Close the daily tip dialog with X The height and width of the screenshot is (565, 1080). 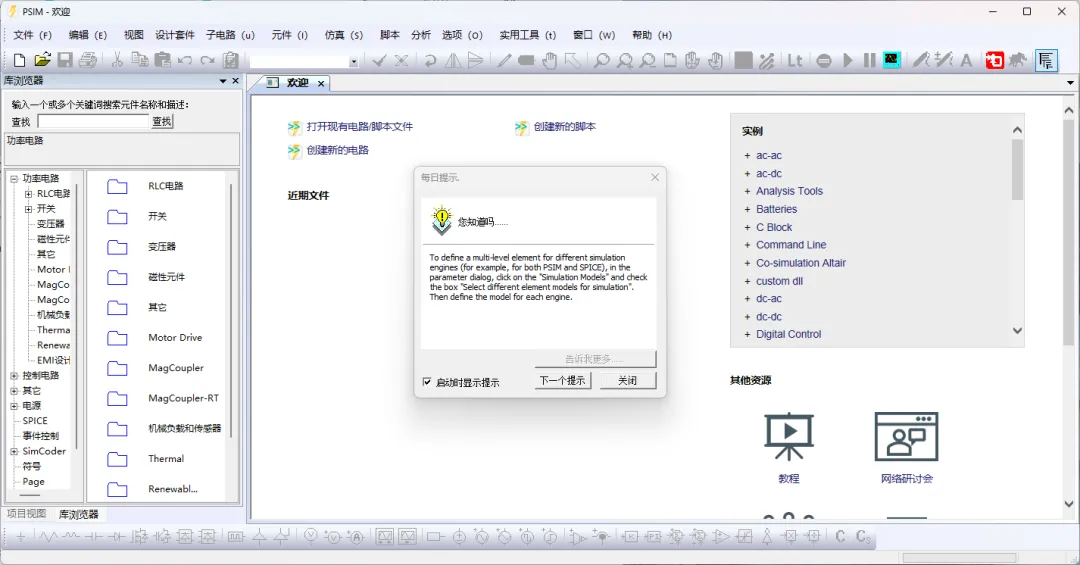coord(655,178)
